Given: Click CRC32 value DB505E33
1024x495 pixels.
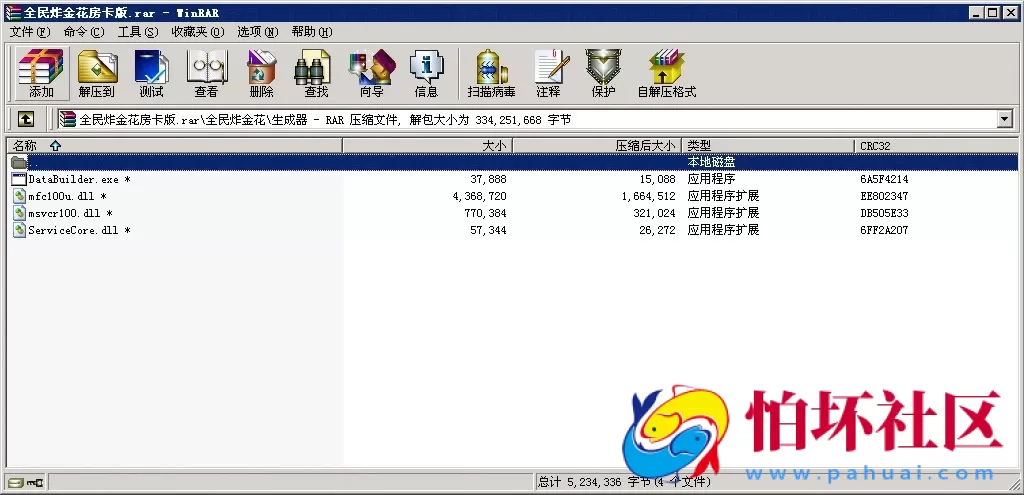Looking at the screenshot, I should pyautogui.click(x=884, y=213).
